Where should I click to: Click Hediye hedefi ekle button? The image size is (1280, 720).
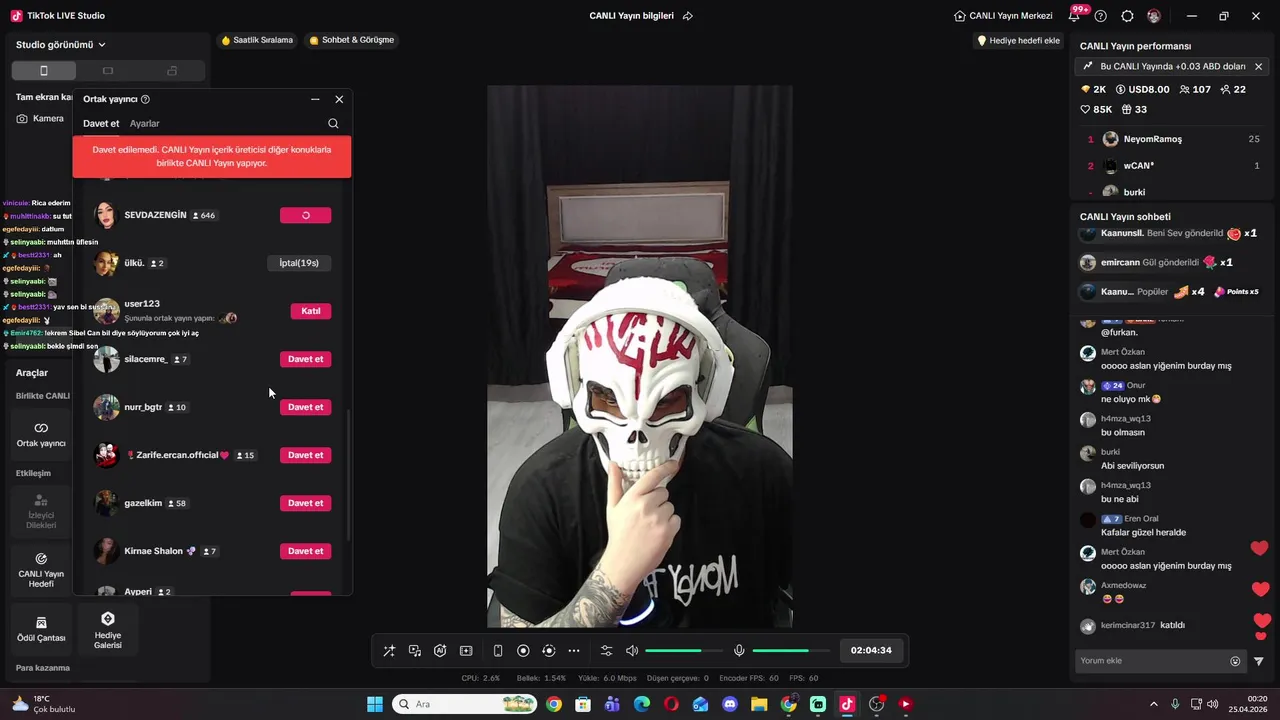click(x=1018, y=41)
